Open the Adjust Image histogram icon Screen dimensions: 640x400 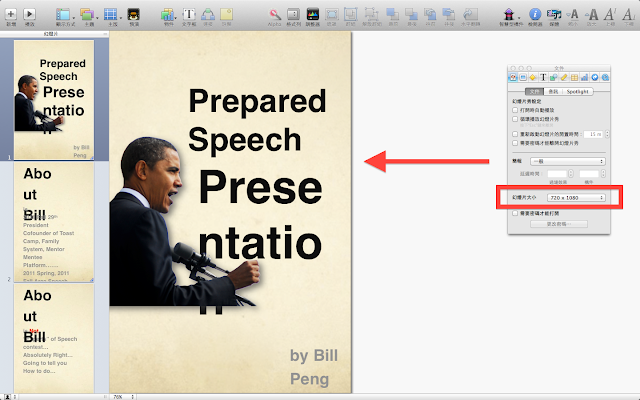pyautogui.click(x=313, y=14)
